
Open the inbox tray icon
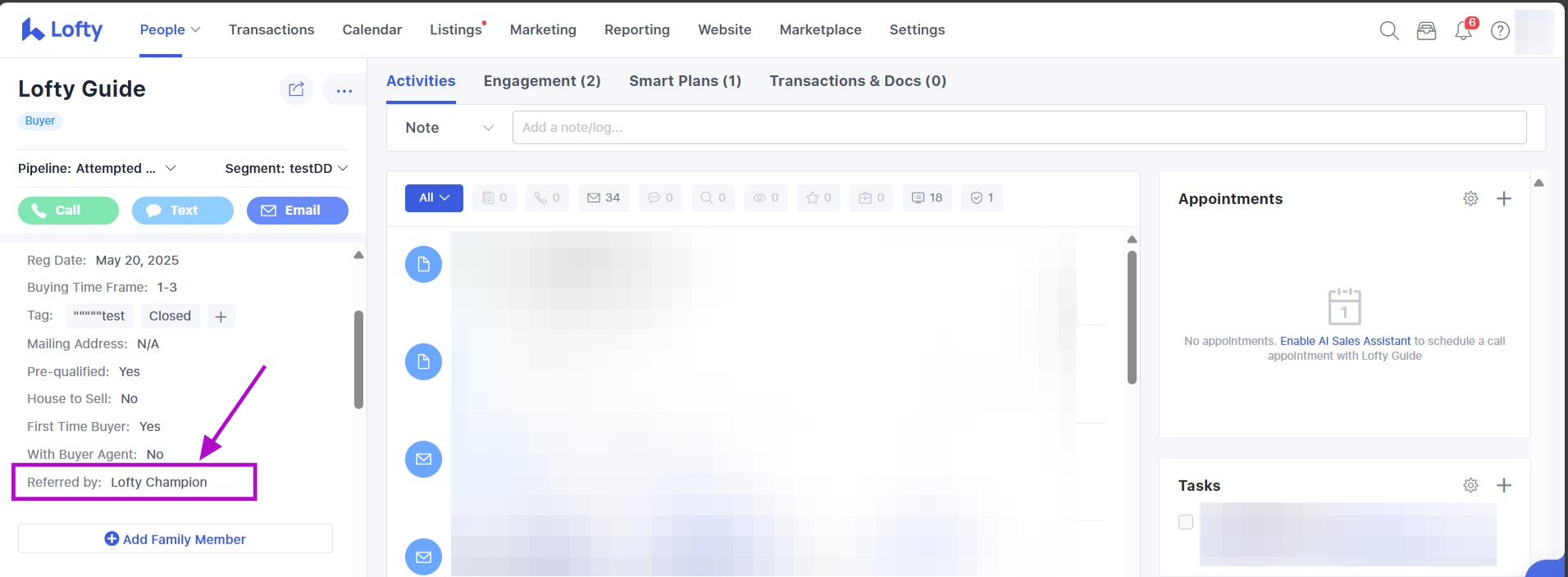[1426, 30]
